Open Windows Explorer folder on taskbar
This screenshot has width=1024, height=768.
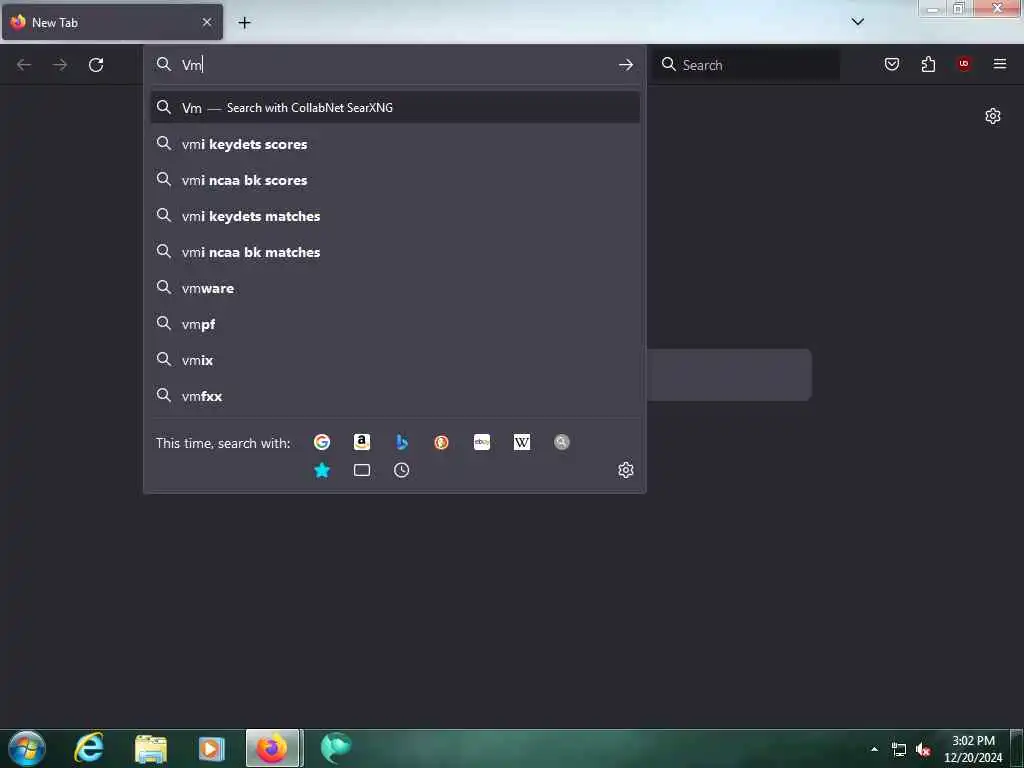(x=151, y=748)
